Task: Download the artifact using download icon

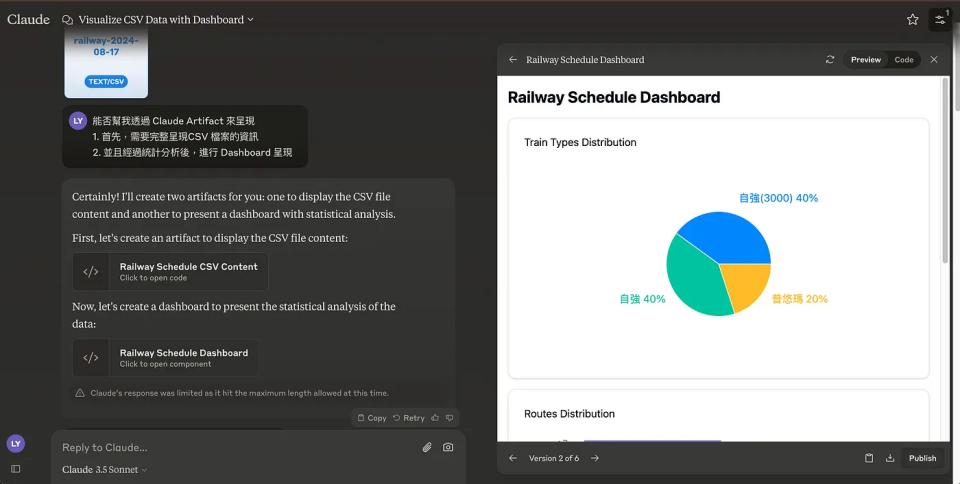Action: [x=890, y=458]
